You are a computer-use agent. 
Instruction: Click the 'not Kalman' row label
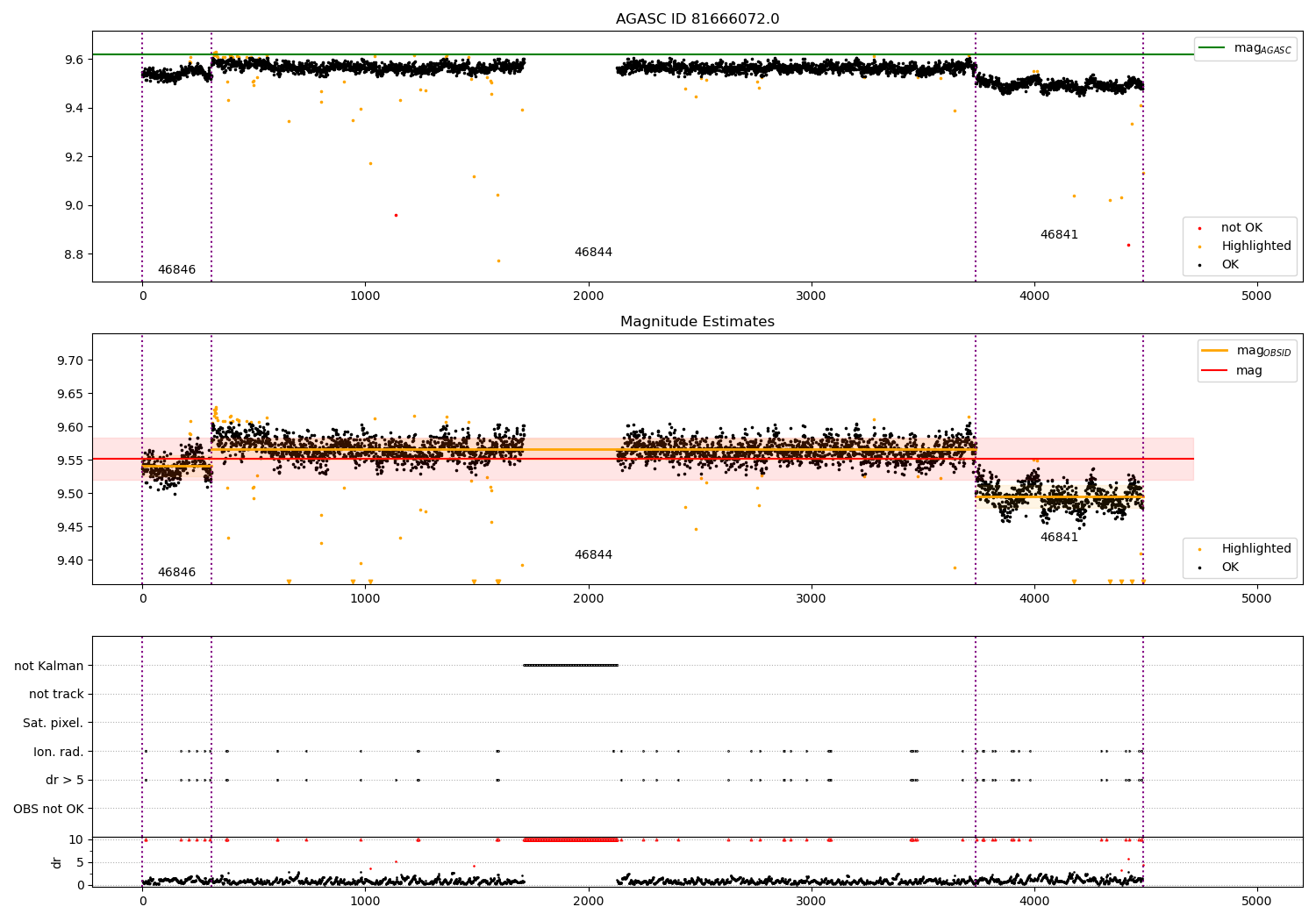49,666
